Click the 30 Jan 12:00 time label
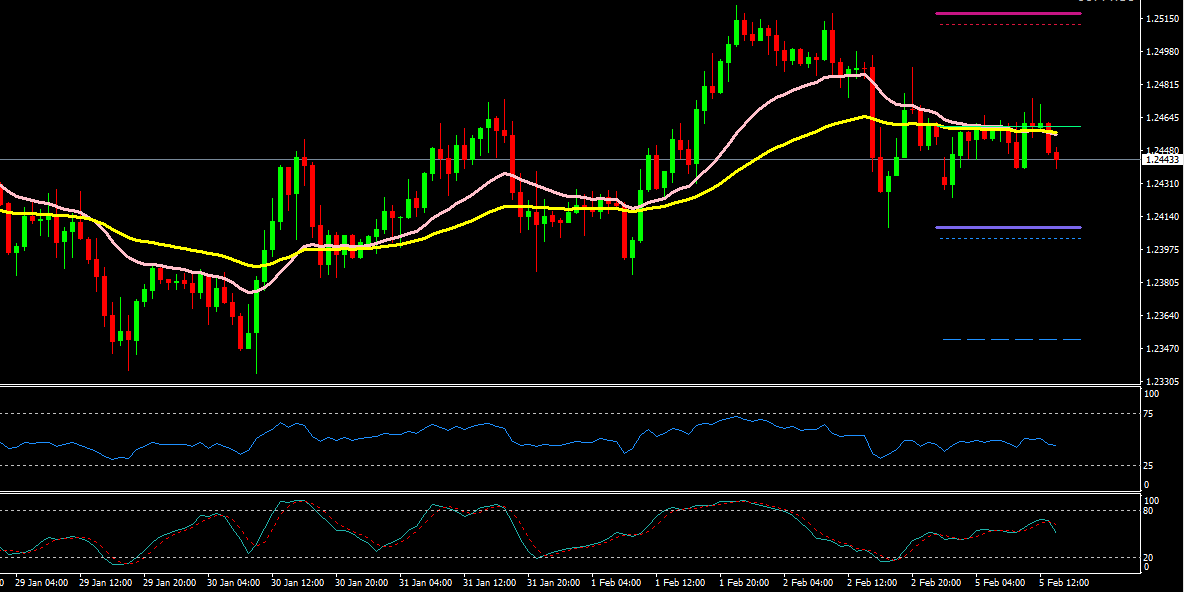Image resolution: width=1185 pixels, height=592 pixels. 298,582
